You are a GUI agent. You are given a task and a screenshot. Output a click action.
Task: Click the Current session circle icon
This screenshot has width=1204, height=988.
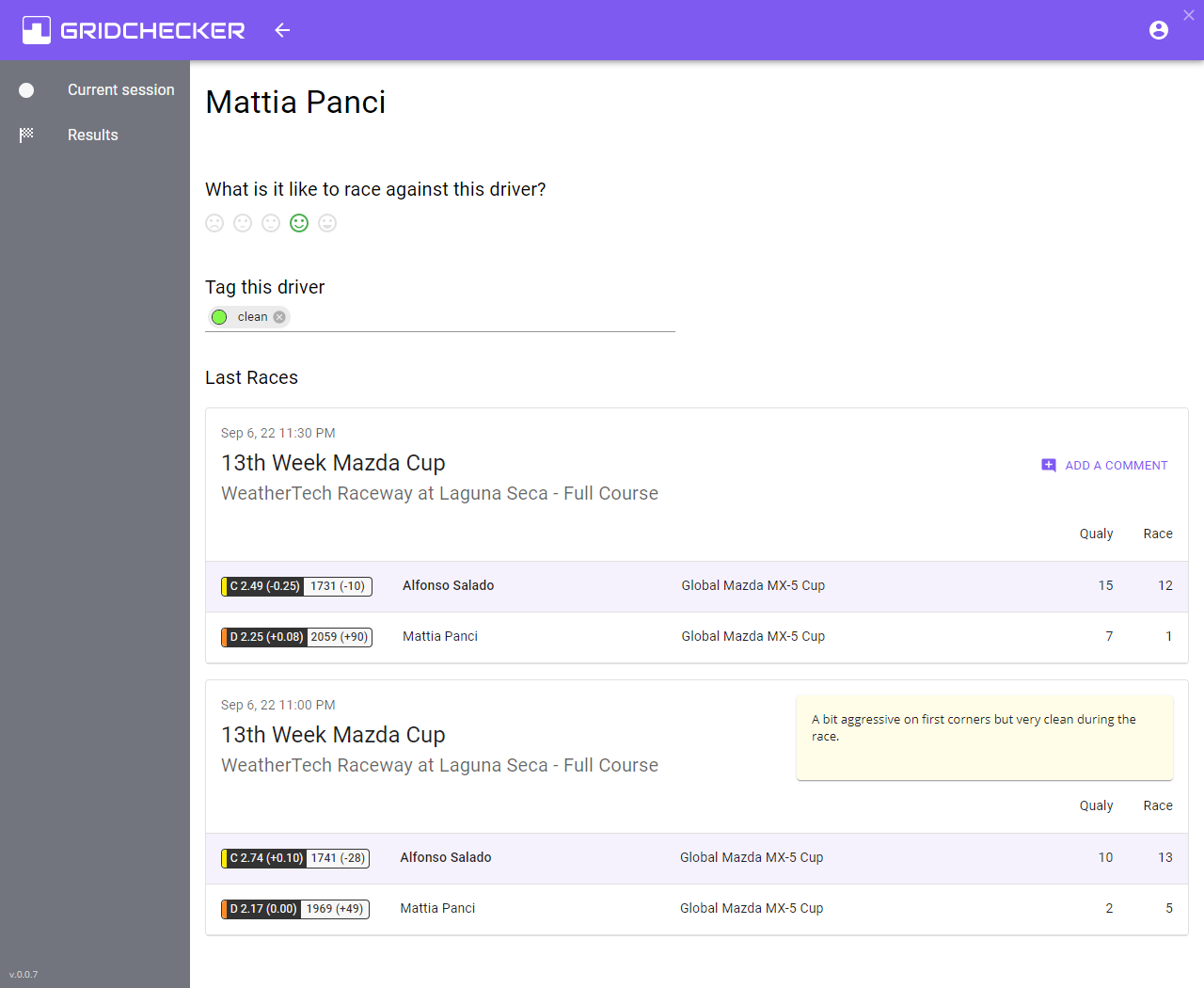[26, 90]
